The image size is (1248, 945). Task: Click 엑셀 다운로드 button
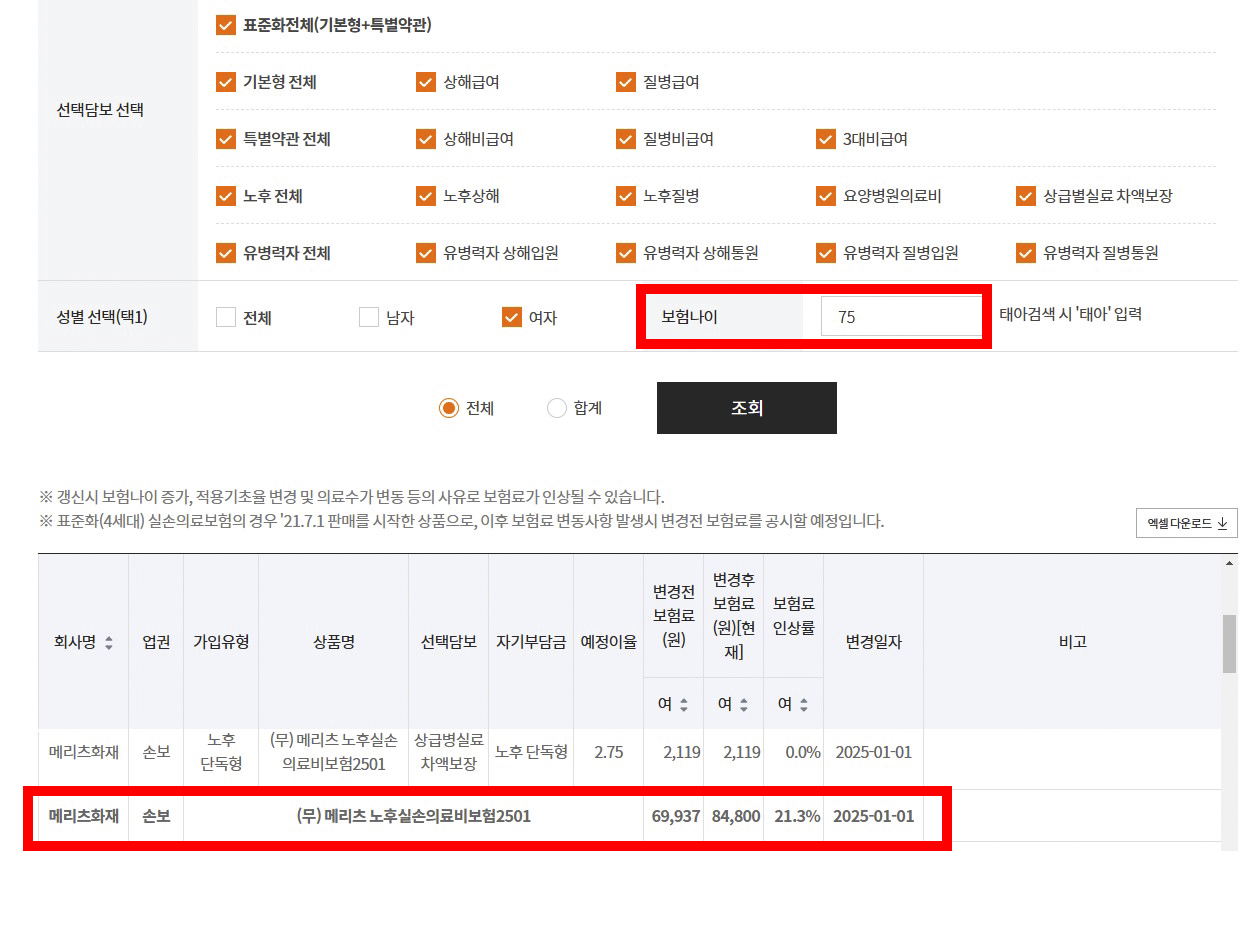pyautogui.click(x=1187, y=523)
